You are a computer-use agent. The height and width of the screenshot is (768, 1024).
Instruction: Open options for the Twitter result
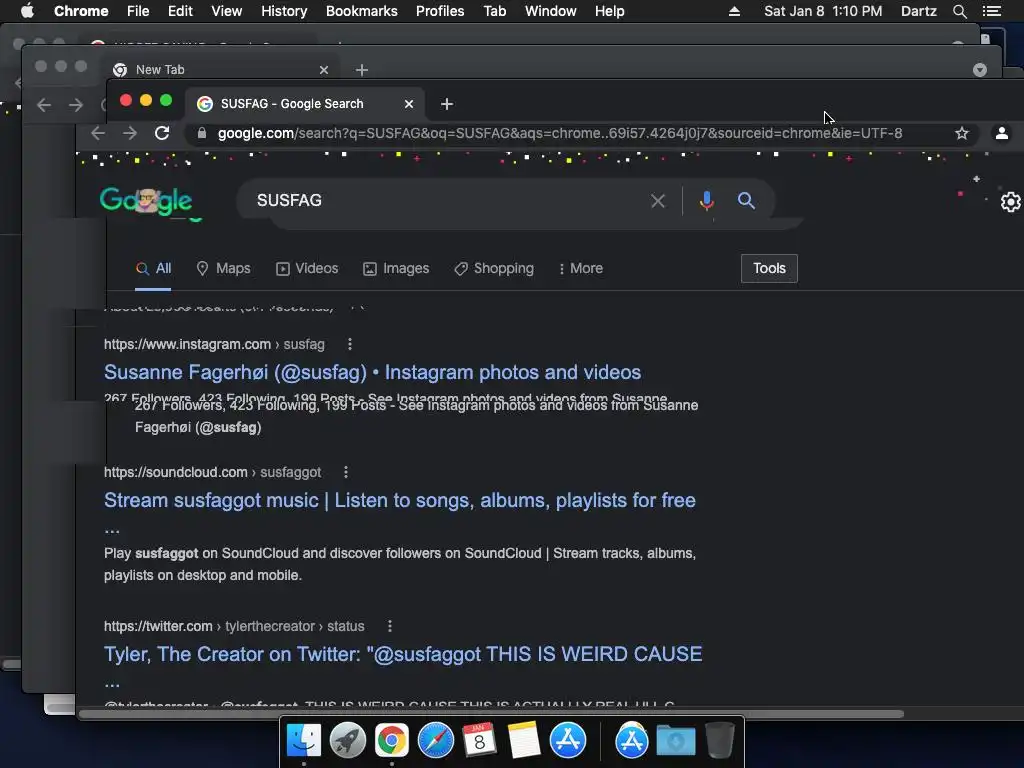click(390, 626)
